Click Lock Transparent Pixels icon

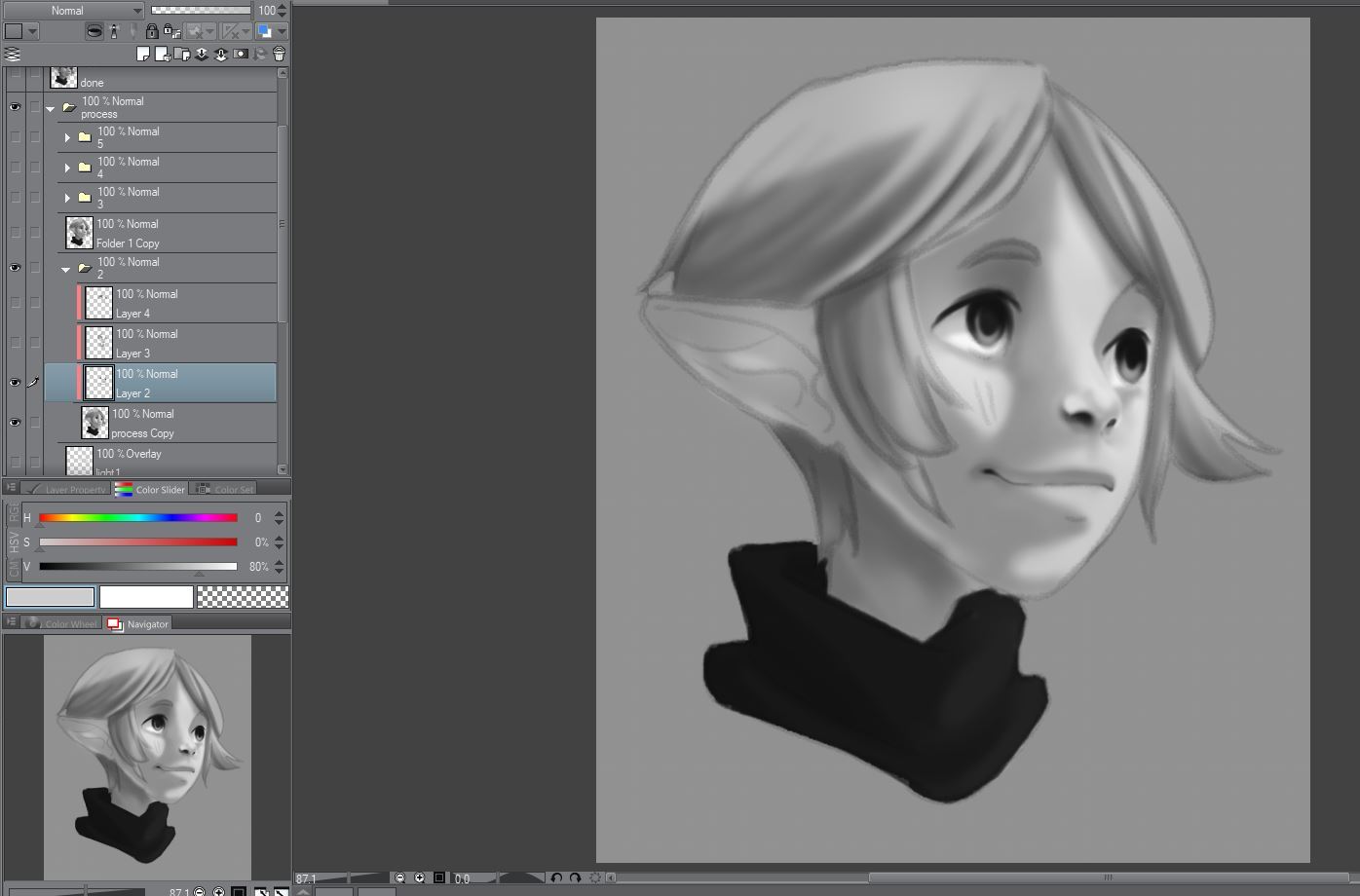point(171,31)
